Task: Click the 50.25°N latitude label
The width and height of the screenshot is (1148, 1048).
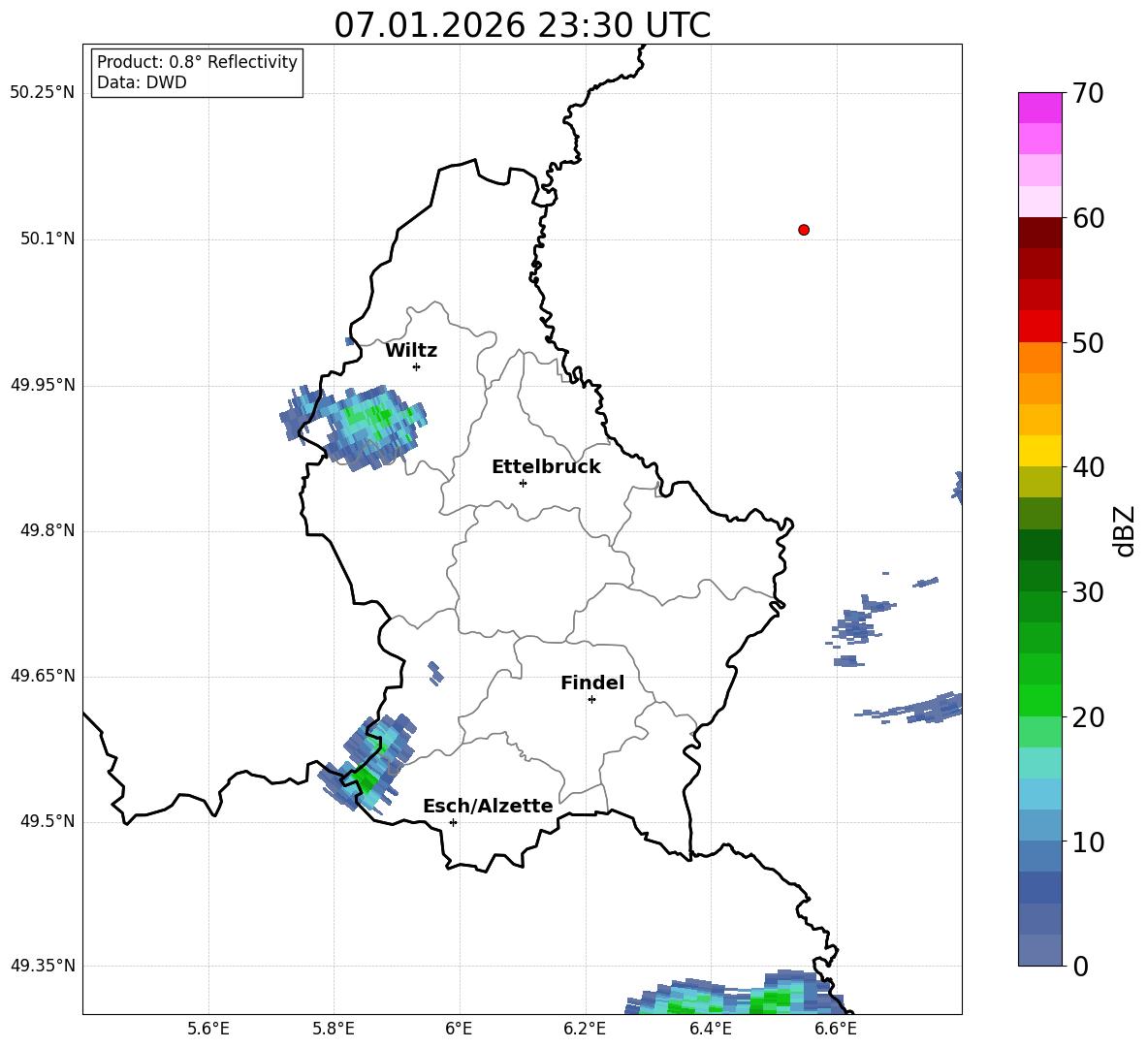Action: click(x=43, y=93)
